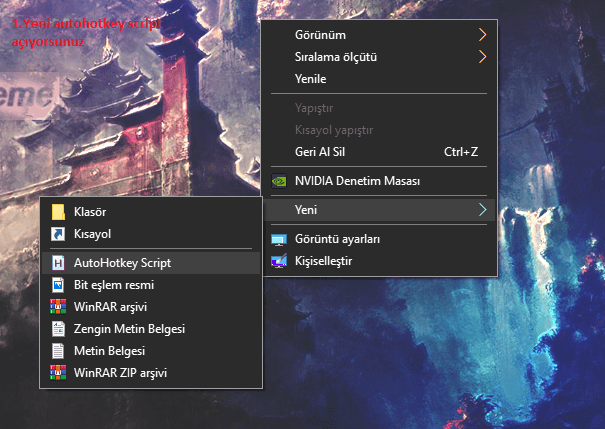
Task: Open Görüntü ayarları
Action: (x=379, y=239)
